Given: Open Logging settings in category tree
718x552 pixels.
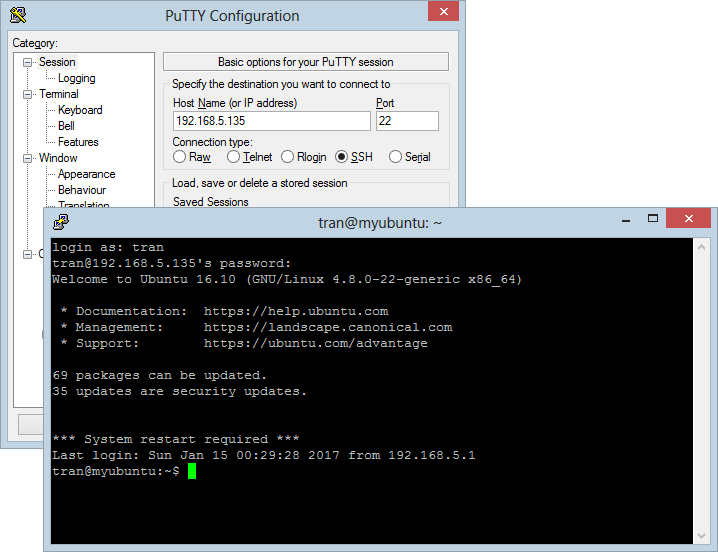Looking at the screenshot, I should coord(76,78).
